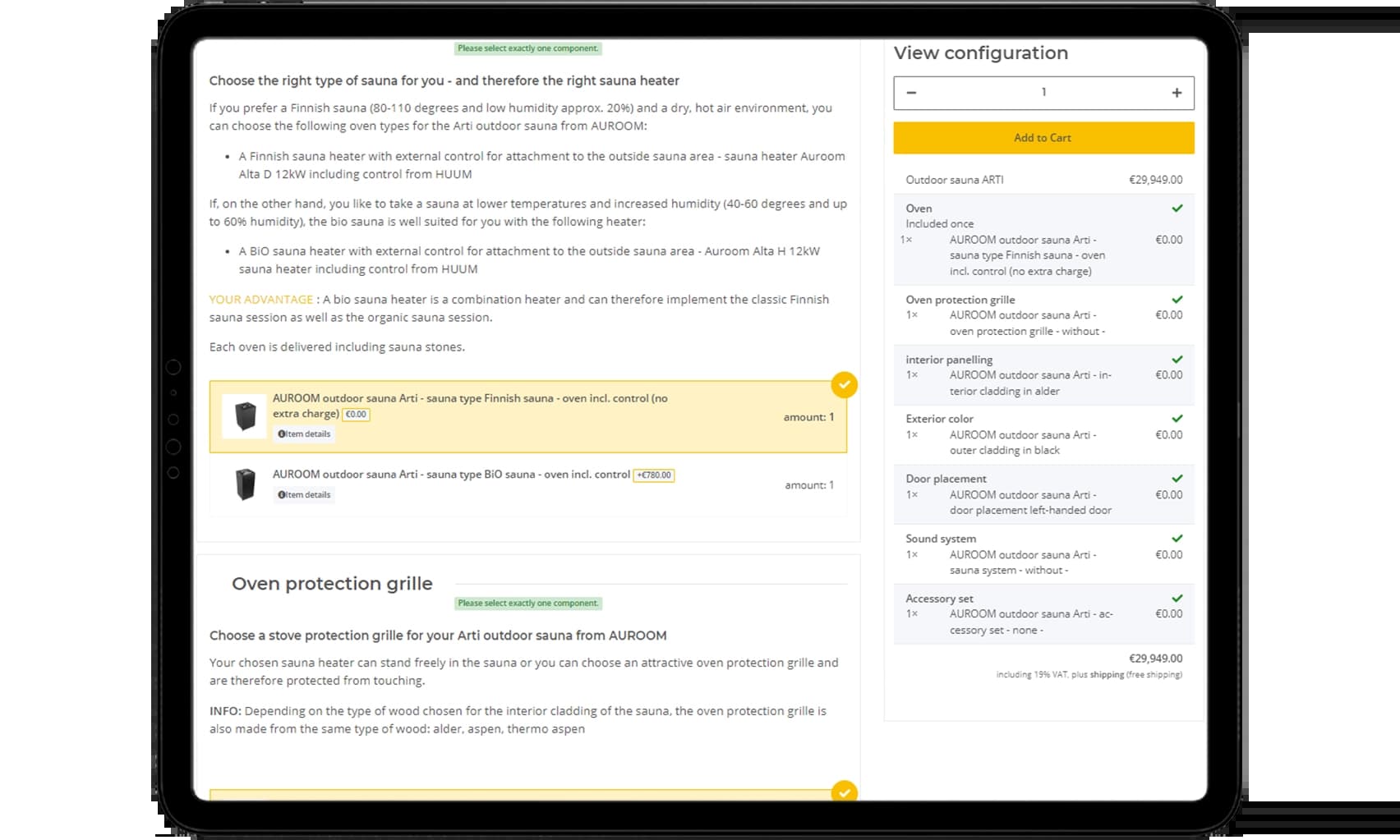Click the BiO sauna heater thumbnail
Screen dimensions: 1400x840
pos(245,484)
